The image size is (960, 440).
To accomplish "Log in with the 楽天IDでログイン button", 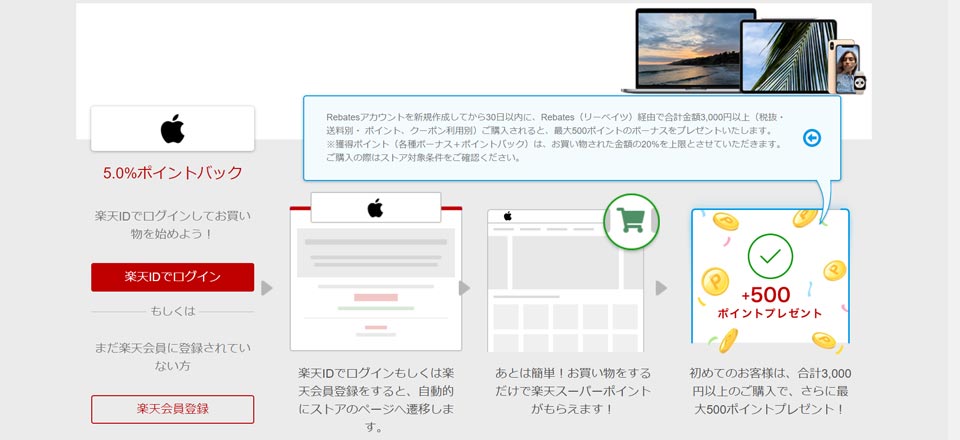I will click(x=173, y=277).
